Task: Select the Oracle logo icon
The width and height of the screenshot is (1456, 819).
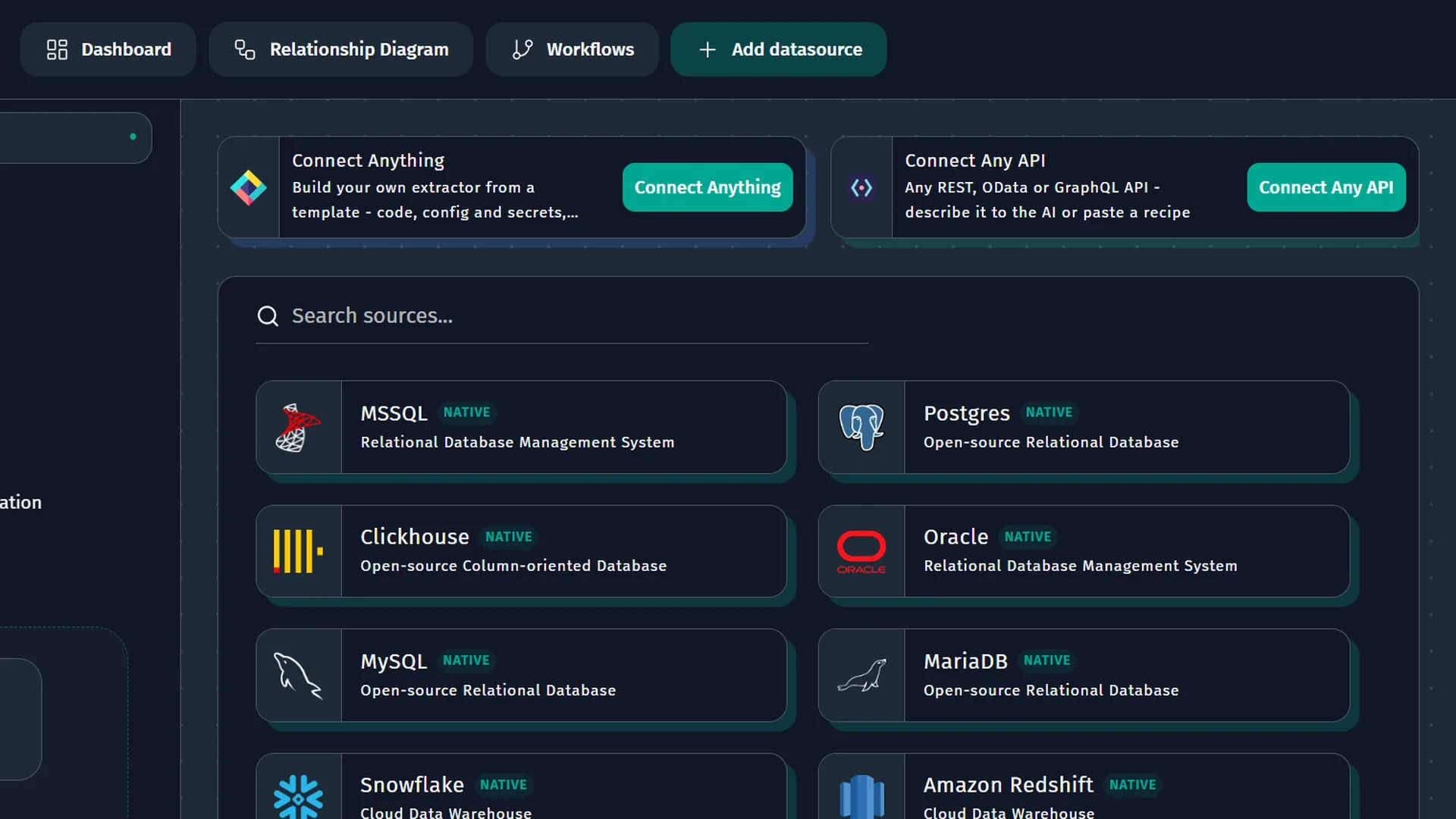Action: pos(861,551)
